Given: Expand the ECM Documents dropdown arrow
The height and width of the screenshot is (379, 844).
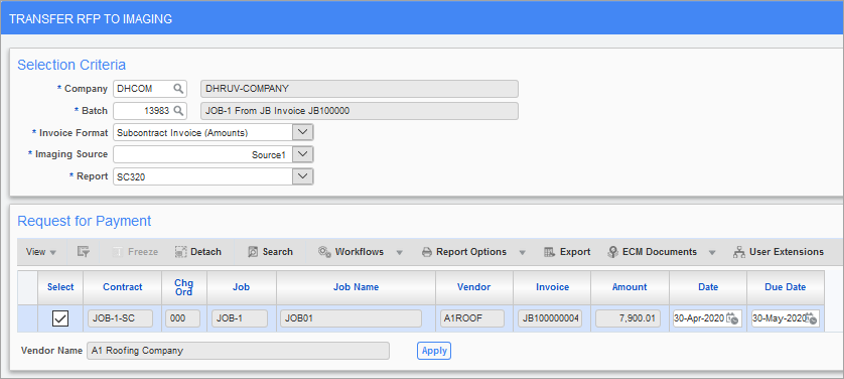Looking at the screenshot, I should pos(712,252).
